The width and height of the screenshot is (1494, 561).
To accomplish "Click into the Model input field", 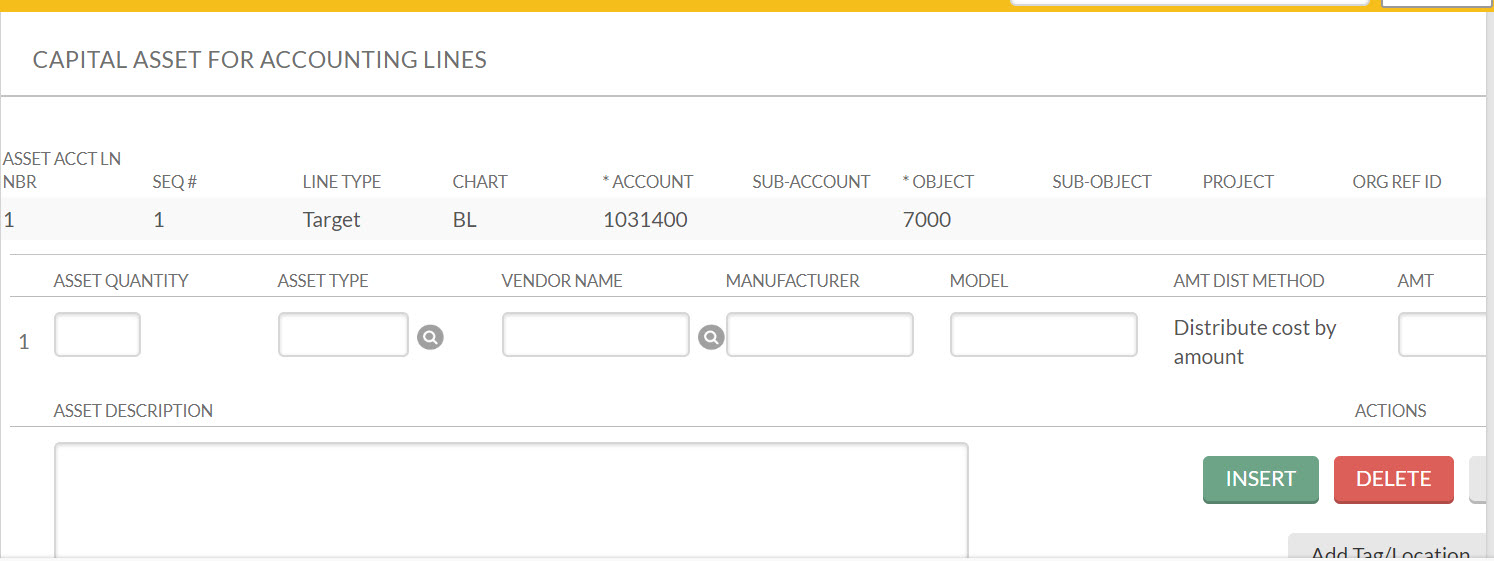I will tap(1044, 335).
